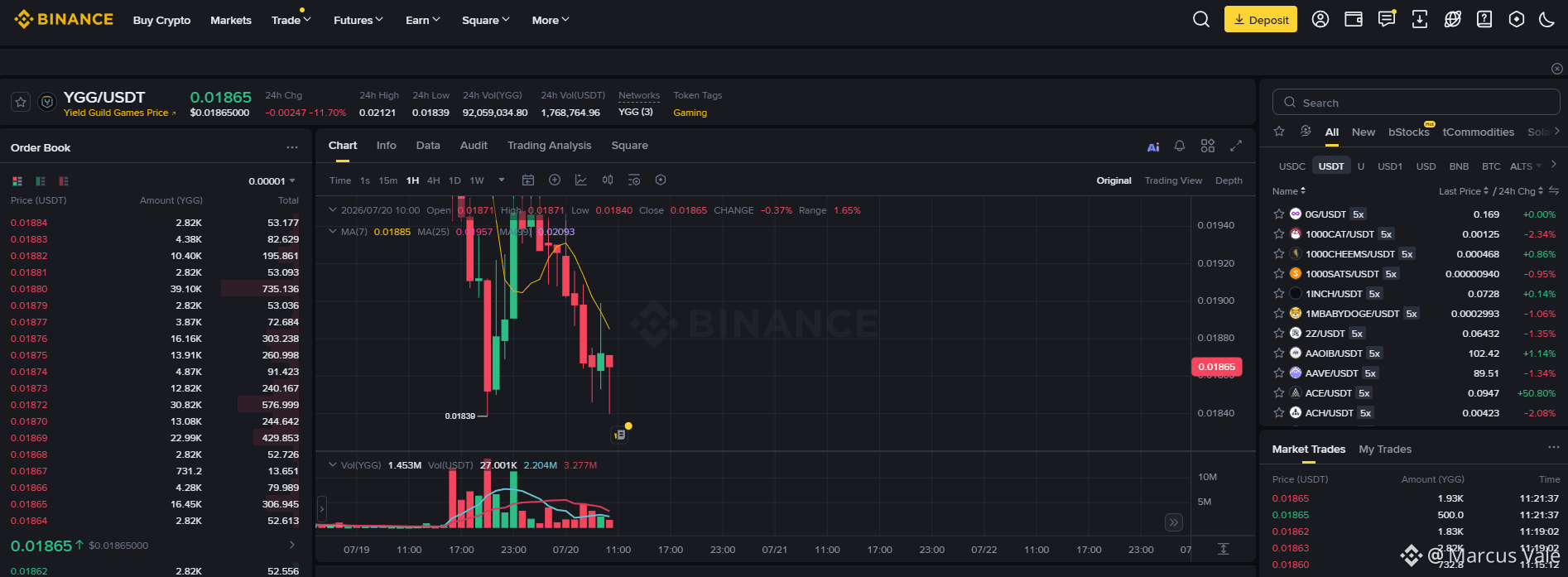Open Buy Crypto link
The height and width of the screenshot is (577, 1568).
click(161, 20)
